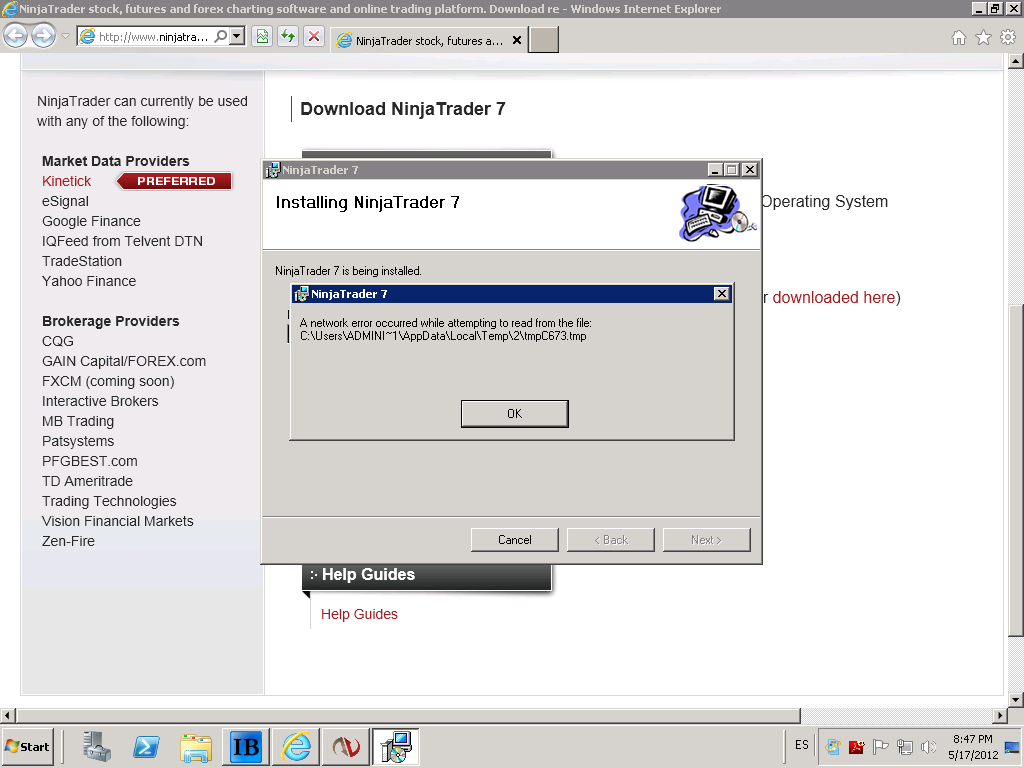Click the Trading Technologies text

(109, 502)
